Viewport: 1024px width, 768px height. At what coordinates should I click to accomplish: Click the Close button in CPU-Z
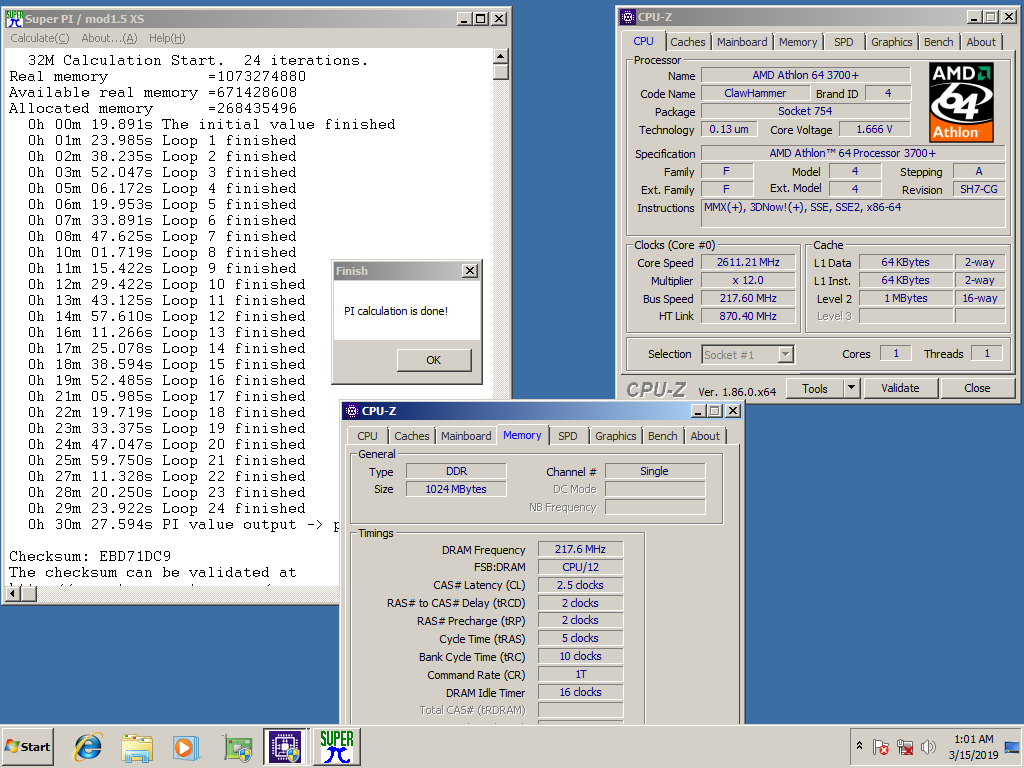click(977, 388)
